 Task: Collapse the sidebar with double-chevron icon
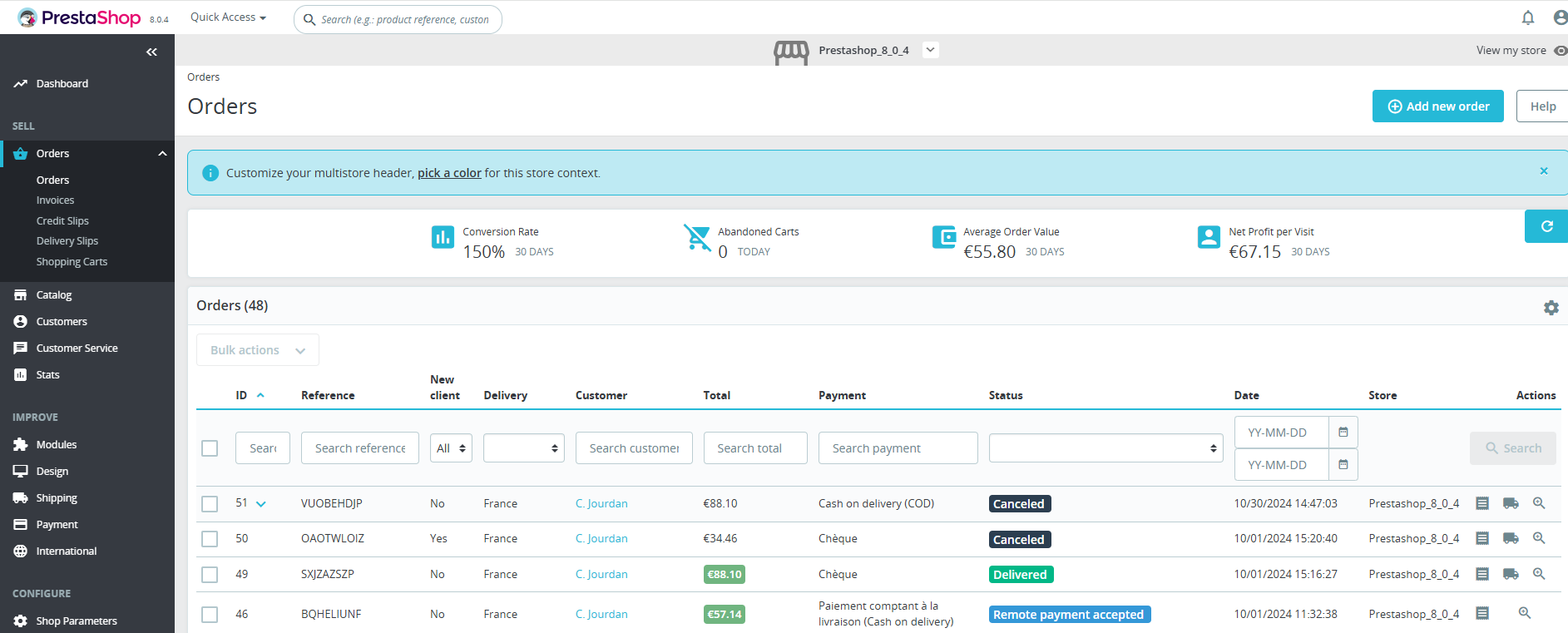(151, 52)
